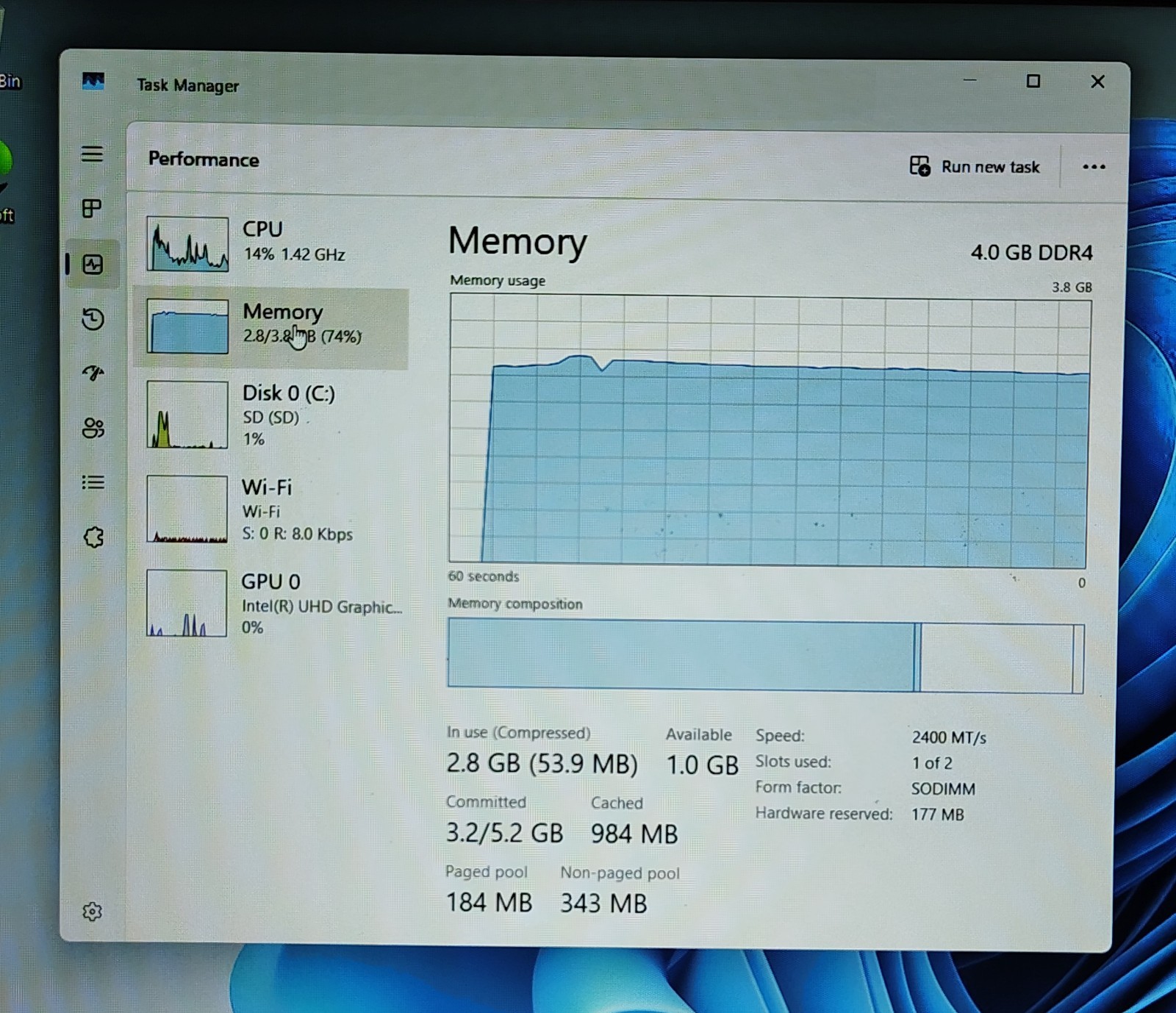Click the 60 seconds graph label
The width and height of the screenshot is (1176, 1013).
(x=484, y=576)
